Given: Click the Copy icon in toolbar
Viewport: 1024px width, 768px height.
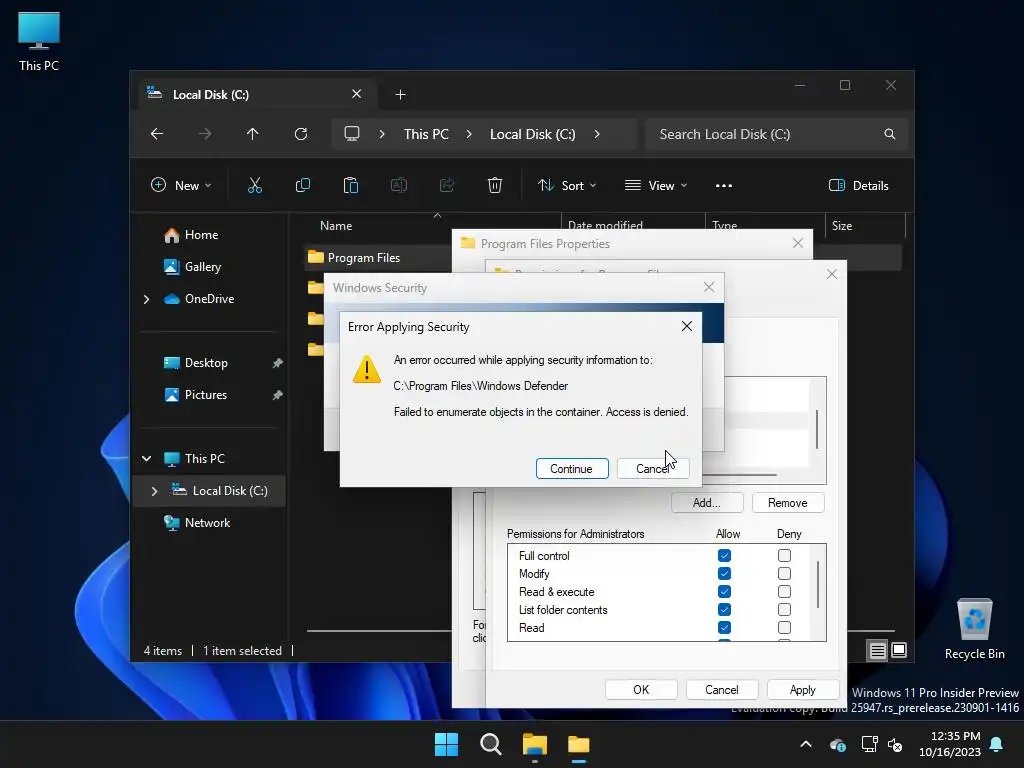Looking at the screenshot, I should pos(302,185).
